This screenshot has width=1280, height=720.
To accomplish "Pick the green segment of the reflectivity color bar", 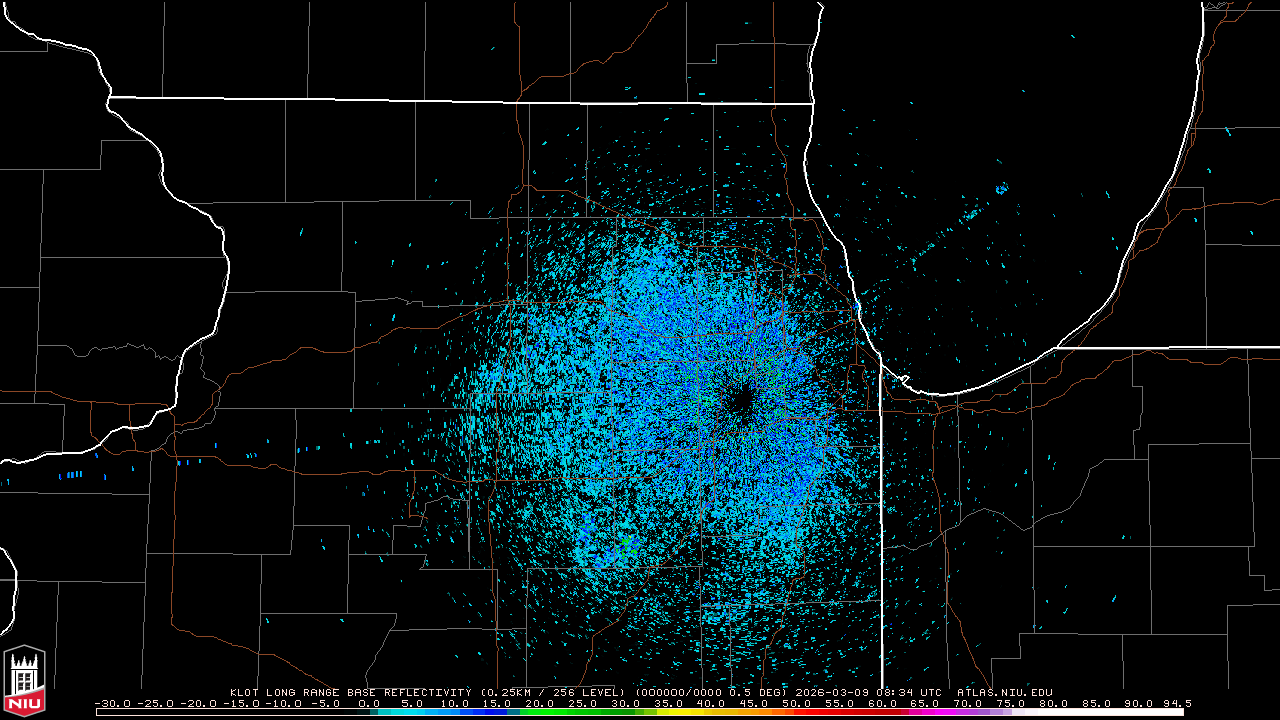I will coord(575,712).
